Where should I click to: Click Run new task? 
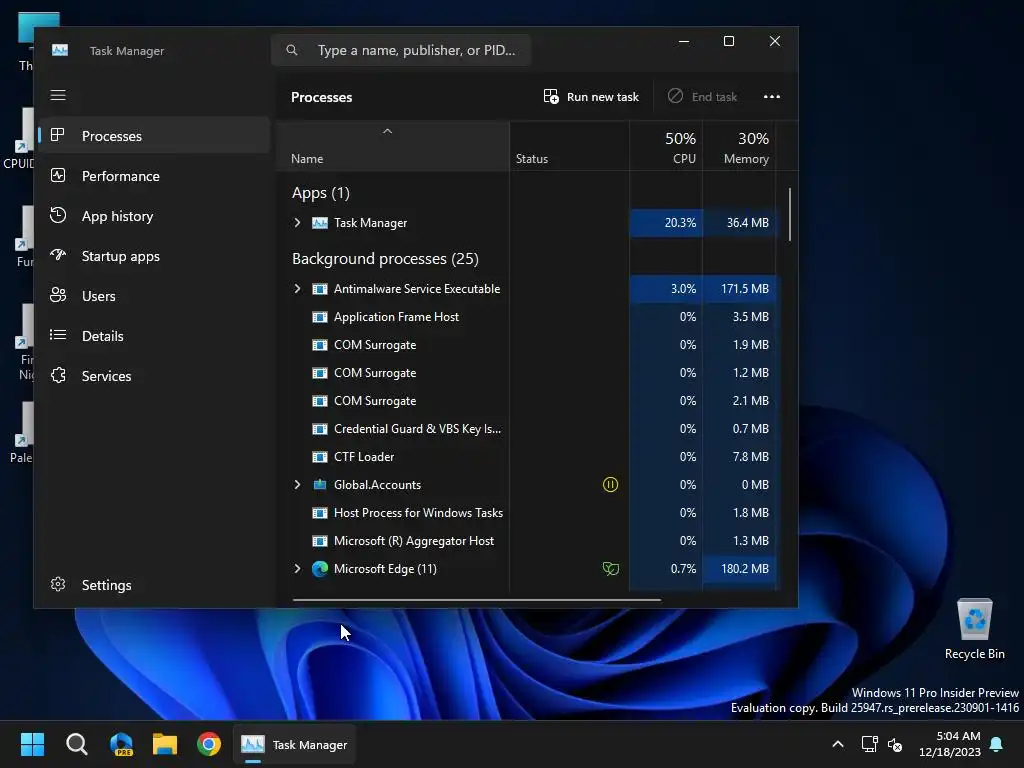591,97
